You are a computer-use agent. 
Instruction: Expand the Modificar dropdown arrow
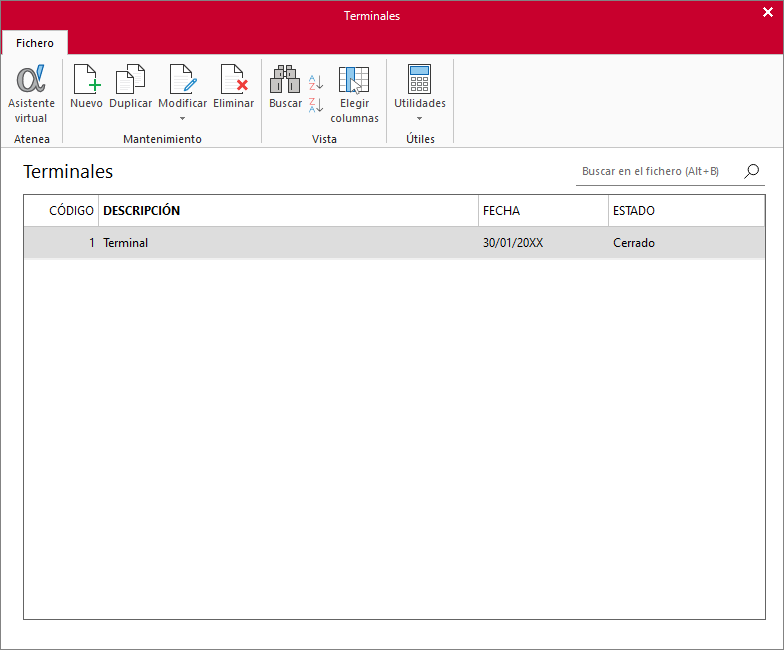182,118
